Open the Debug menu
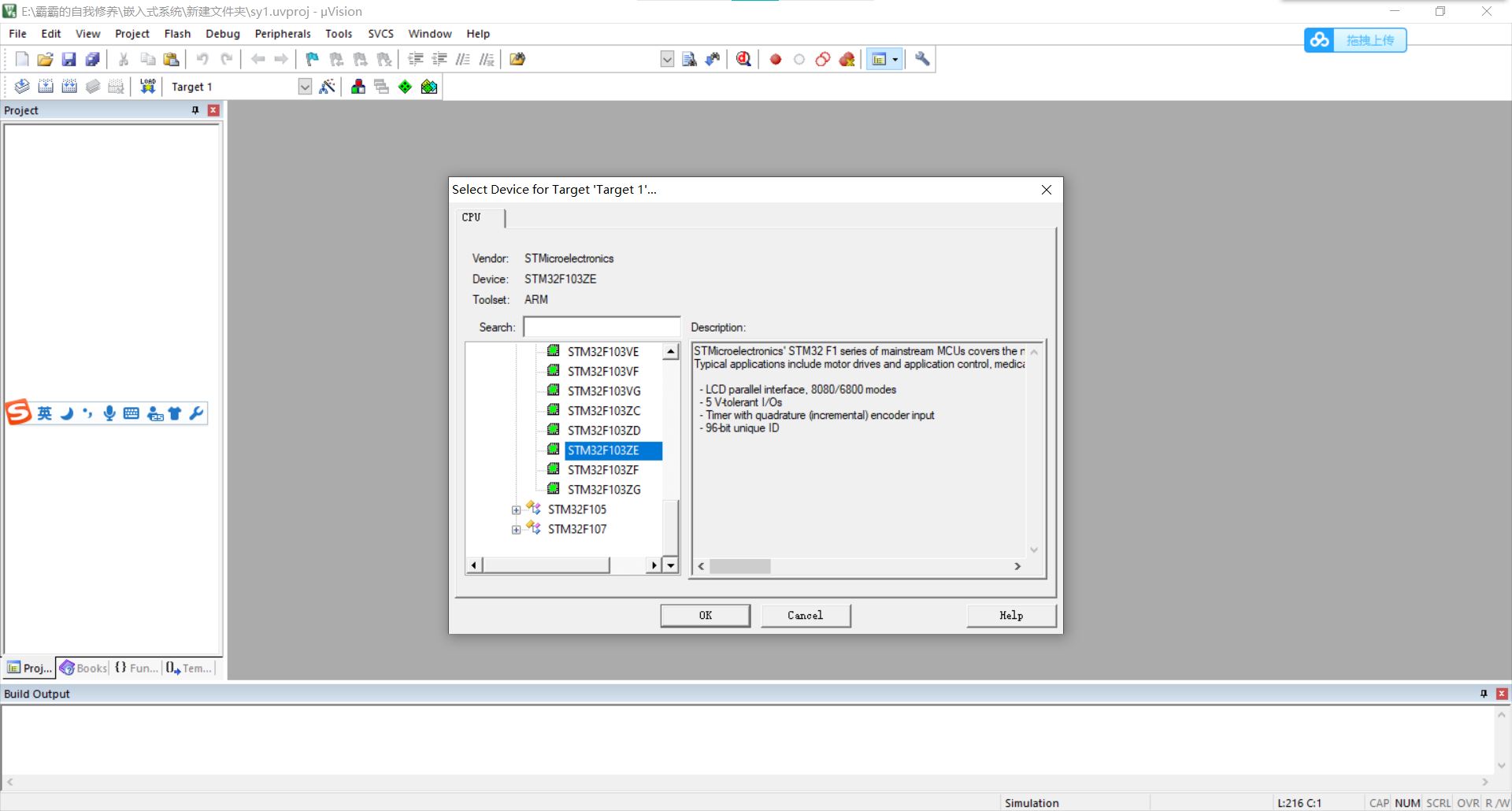 [x=223, y=34]
